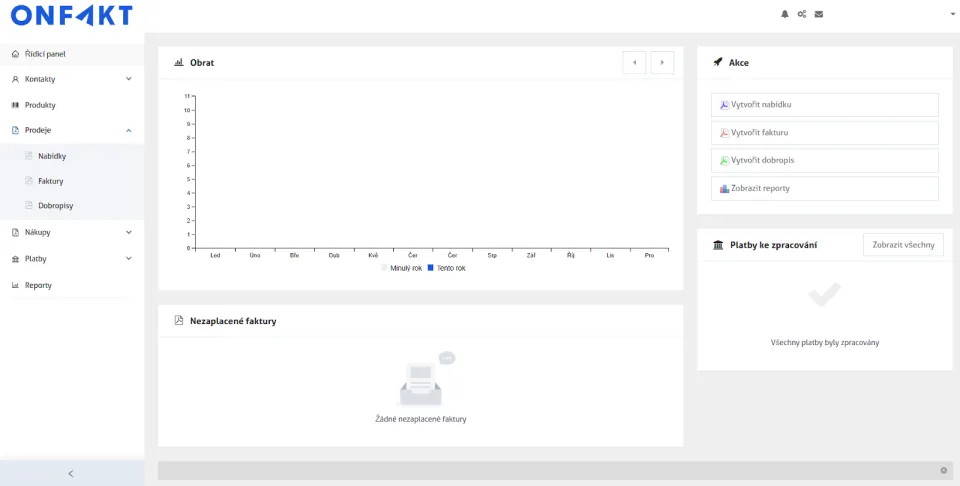Show next period in Obrat chart

click(x=662, y=62)
